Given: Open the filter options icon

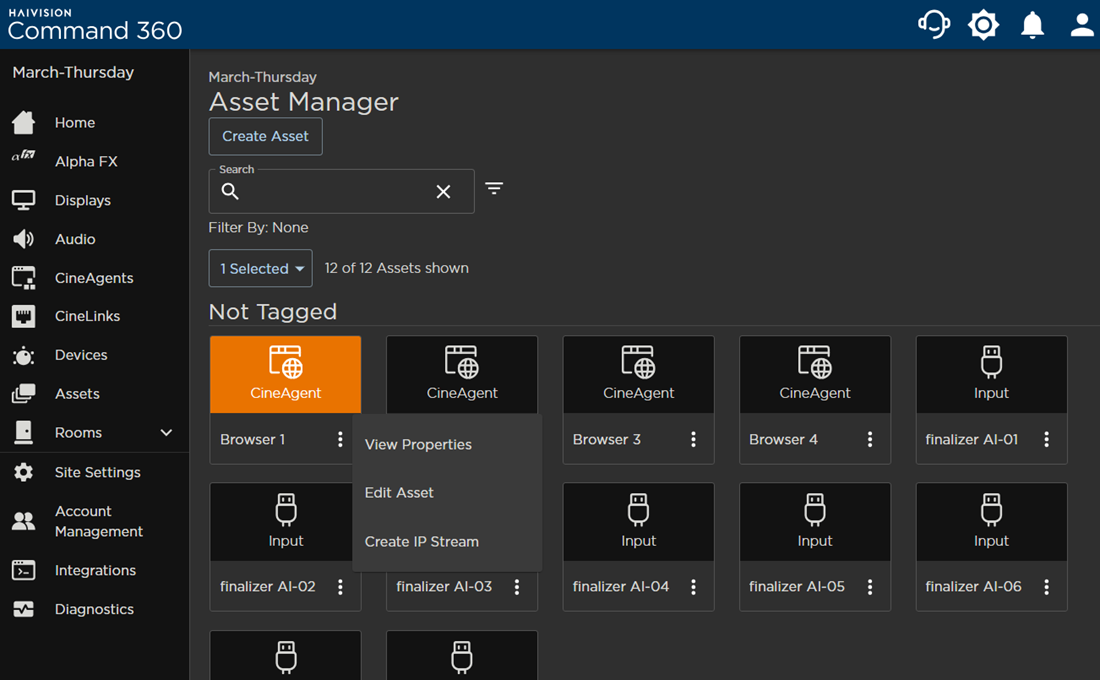Looking at the screenshot, I should pyautogui.click(x=494, y=188).
